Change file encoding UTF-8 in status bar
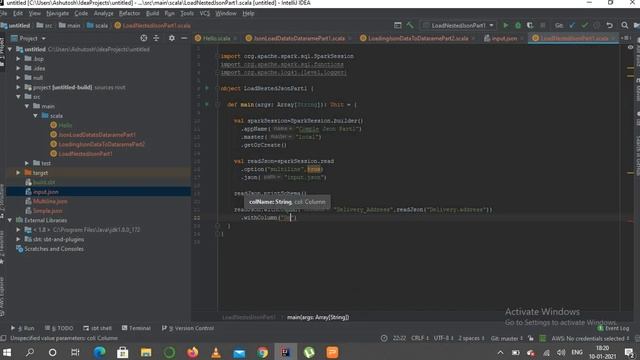The image size is (640, 360). 443,338
